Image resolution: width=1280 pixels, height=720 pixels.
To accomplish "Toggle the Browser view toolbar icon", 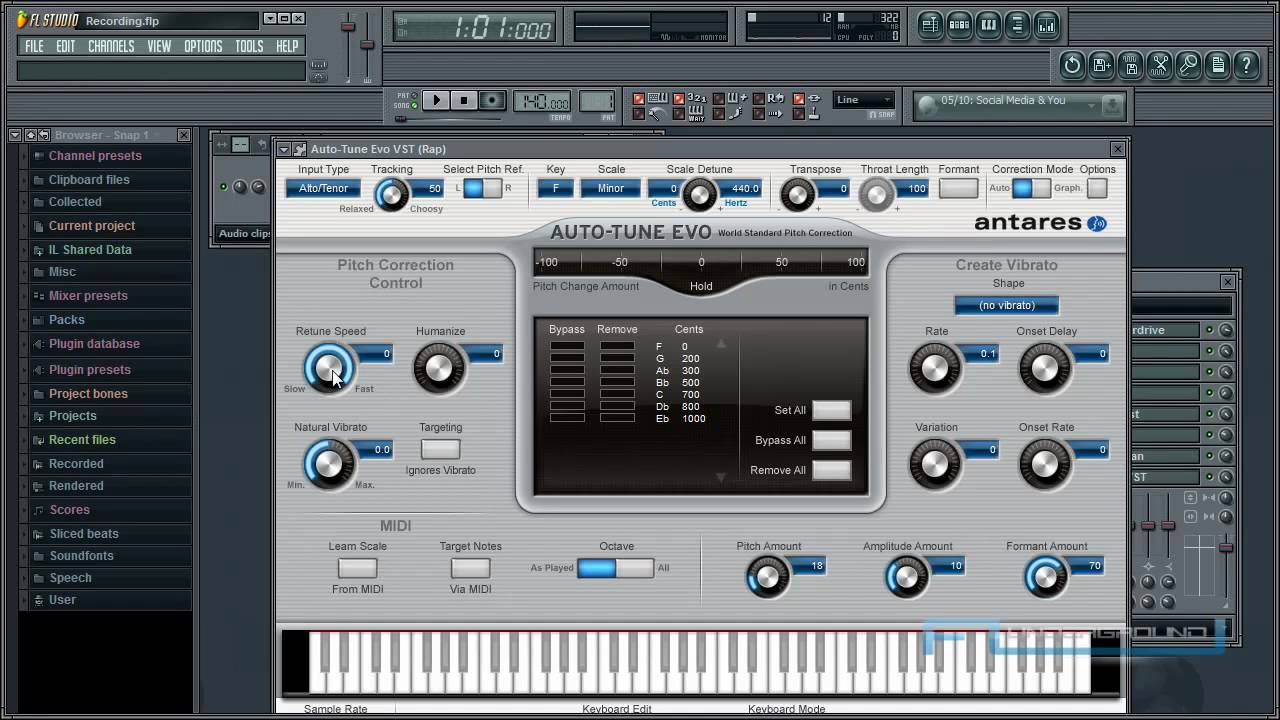I will pos(1017,26).
